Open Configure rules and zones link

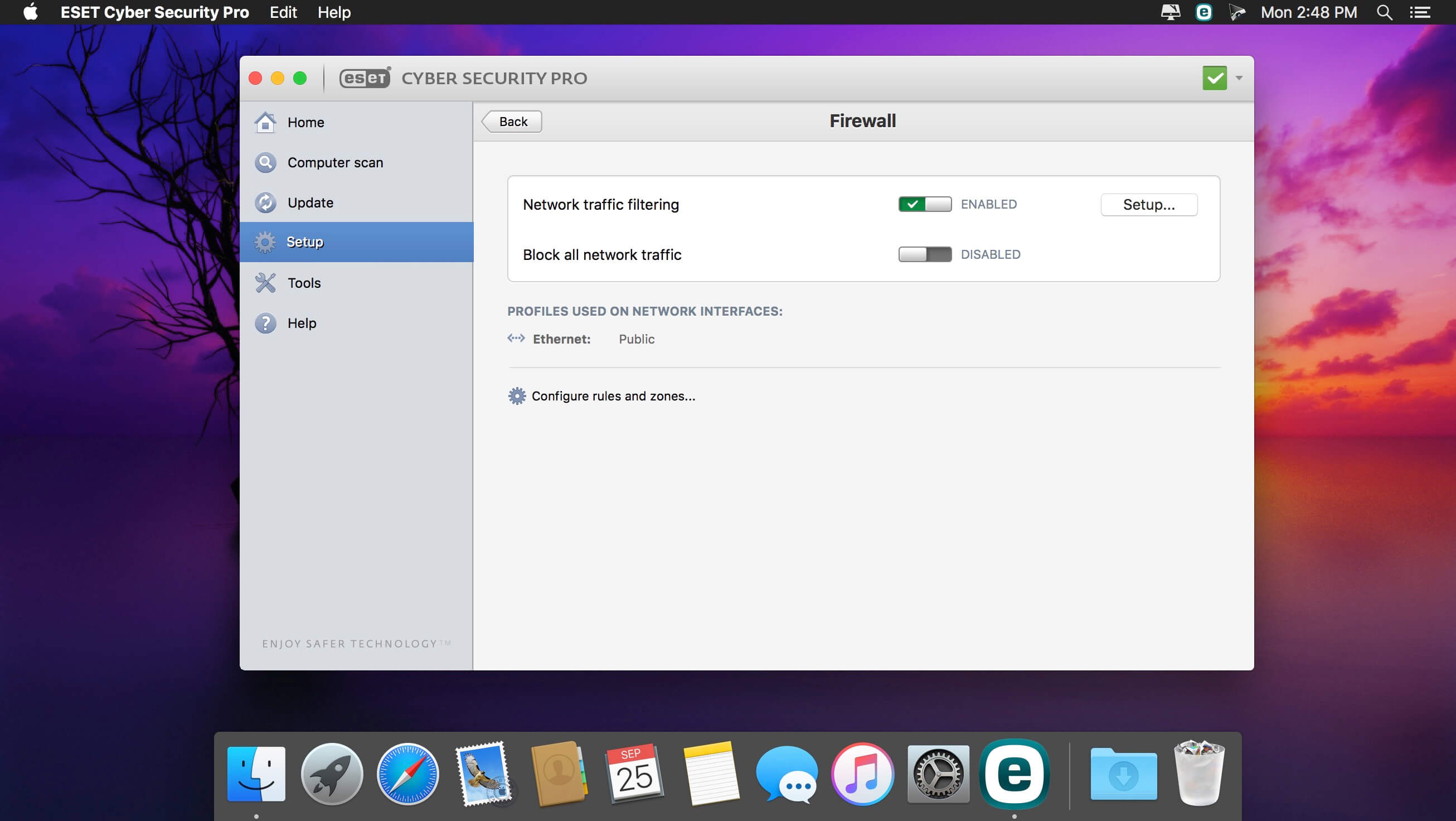[x=613, y=396]
